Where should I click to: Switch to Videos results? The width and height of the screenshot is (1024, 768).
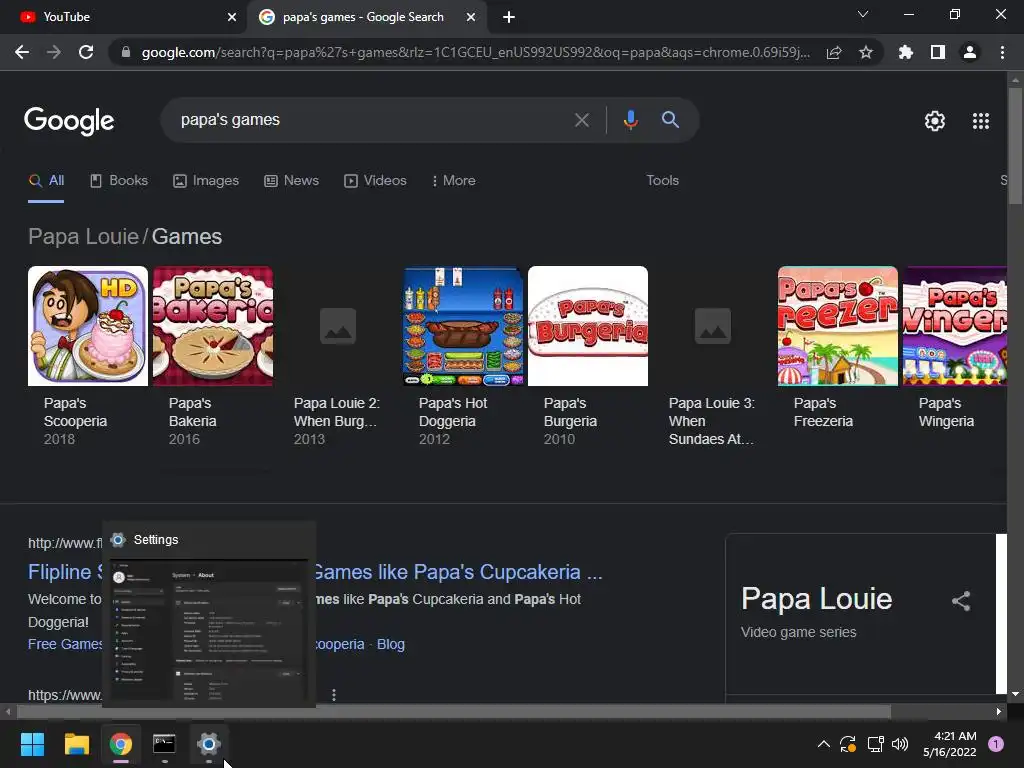375,180
